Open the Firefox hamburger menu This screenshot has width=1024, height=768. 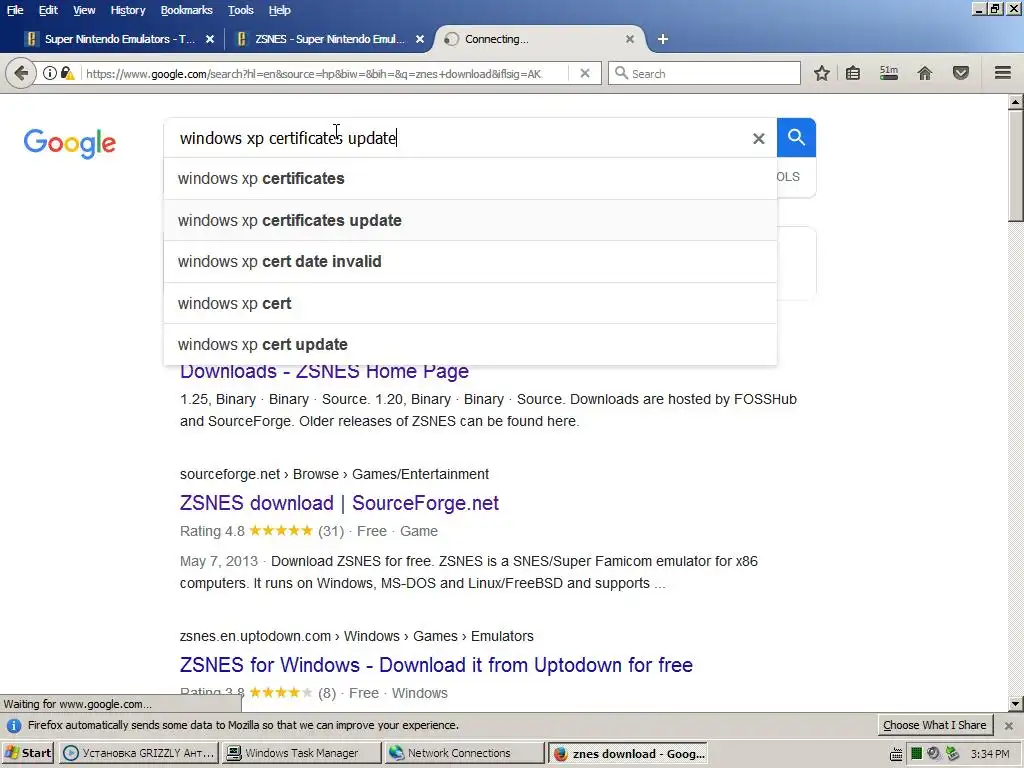click(x=1003, y=73)
